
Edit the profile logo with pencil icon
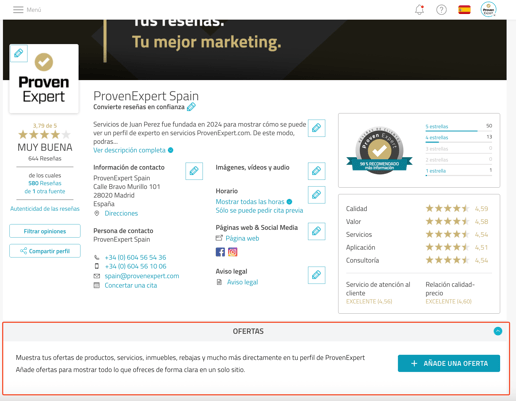[x=19, y=53]
